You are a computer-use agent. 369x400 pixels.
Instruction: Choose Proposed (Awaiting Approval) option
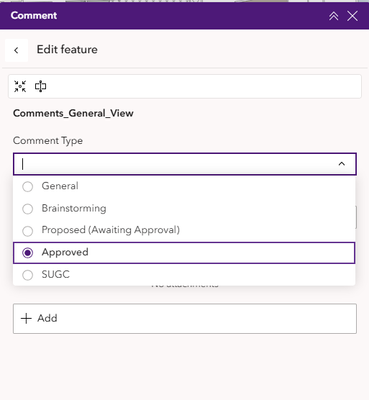(x=184, y=230)
